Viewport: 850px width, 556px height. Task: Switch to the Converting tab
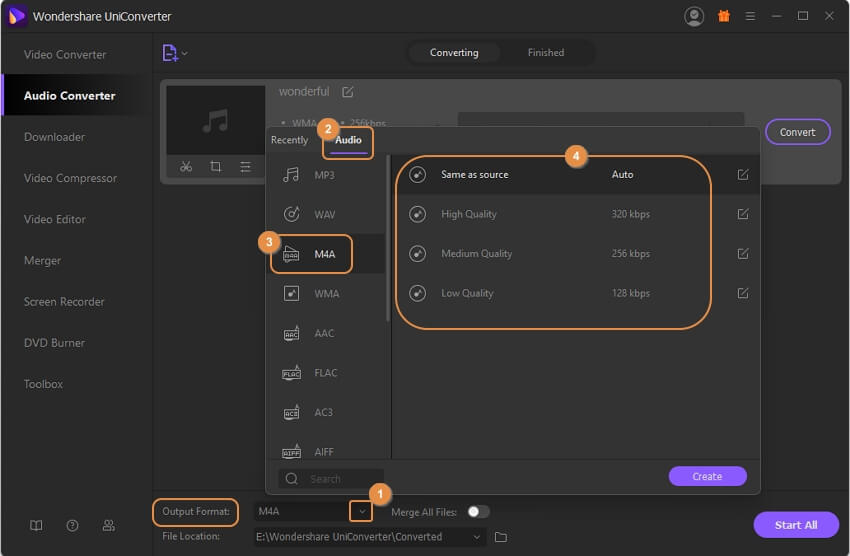coord(454,53)
